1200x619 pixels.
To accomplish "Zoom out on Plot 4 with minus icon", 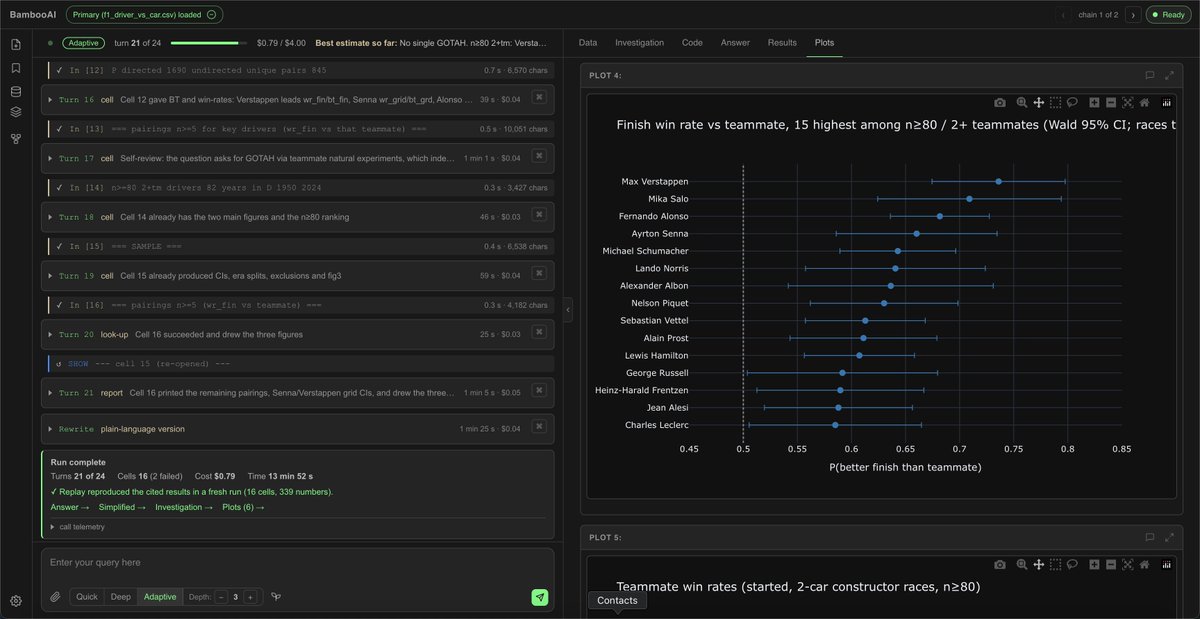I will (1111, 102).
